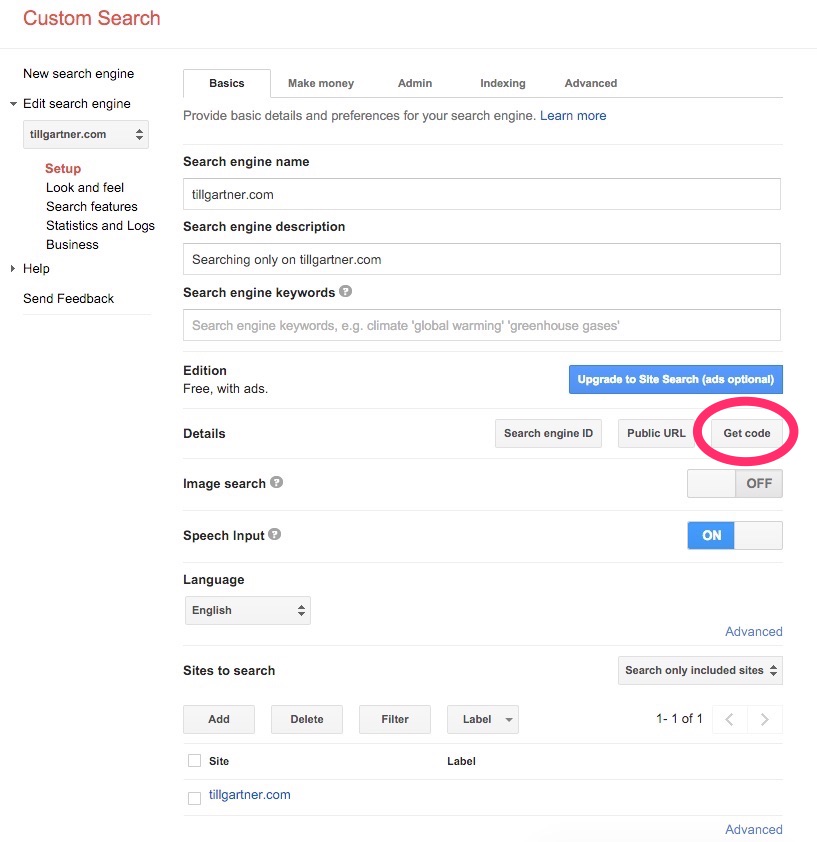This screenshot has width=817, height=842.
Task: Click the help icon next to Image search
Action: point(277,482)
